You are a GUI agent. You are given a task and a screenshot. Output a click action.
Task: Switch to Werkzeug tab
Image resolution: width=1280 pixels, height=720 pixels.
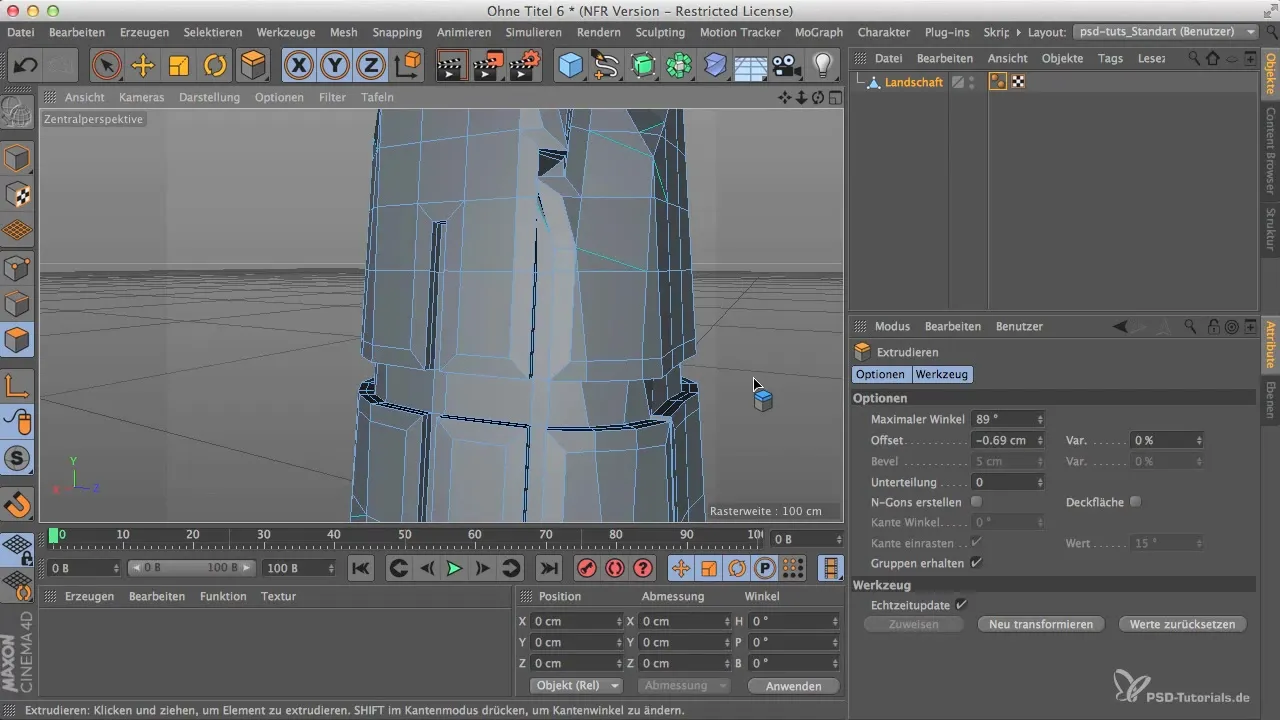(x=941, y=374)
